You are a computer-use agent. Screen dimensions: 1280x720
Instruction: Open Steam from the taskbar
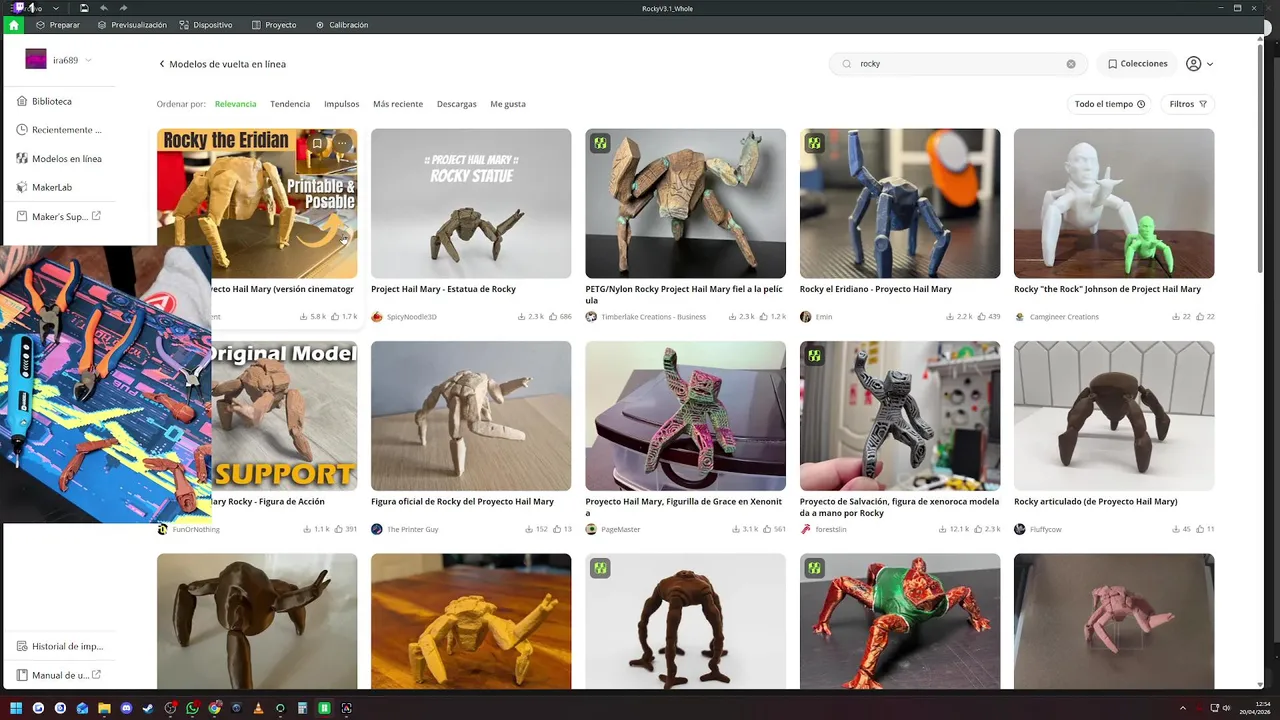click(148, 708)
